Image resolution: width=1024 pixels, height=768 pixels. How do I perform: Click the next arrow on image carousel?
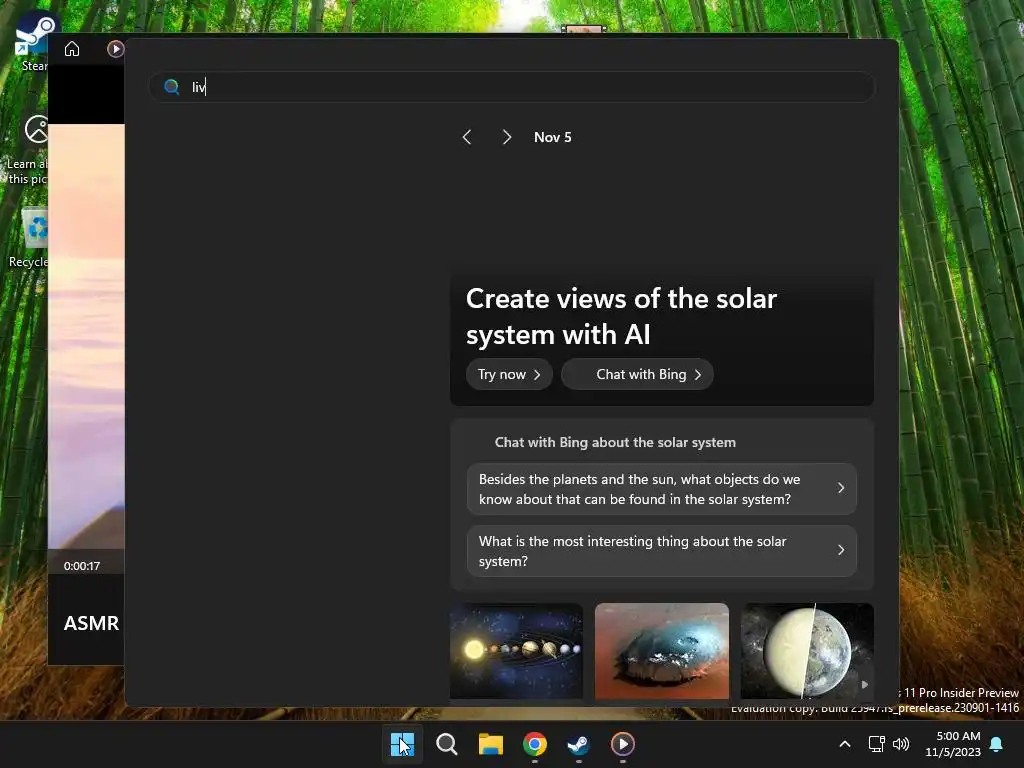point(865,684)
